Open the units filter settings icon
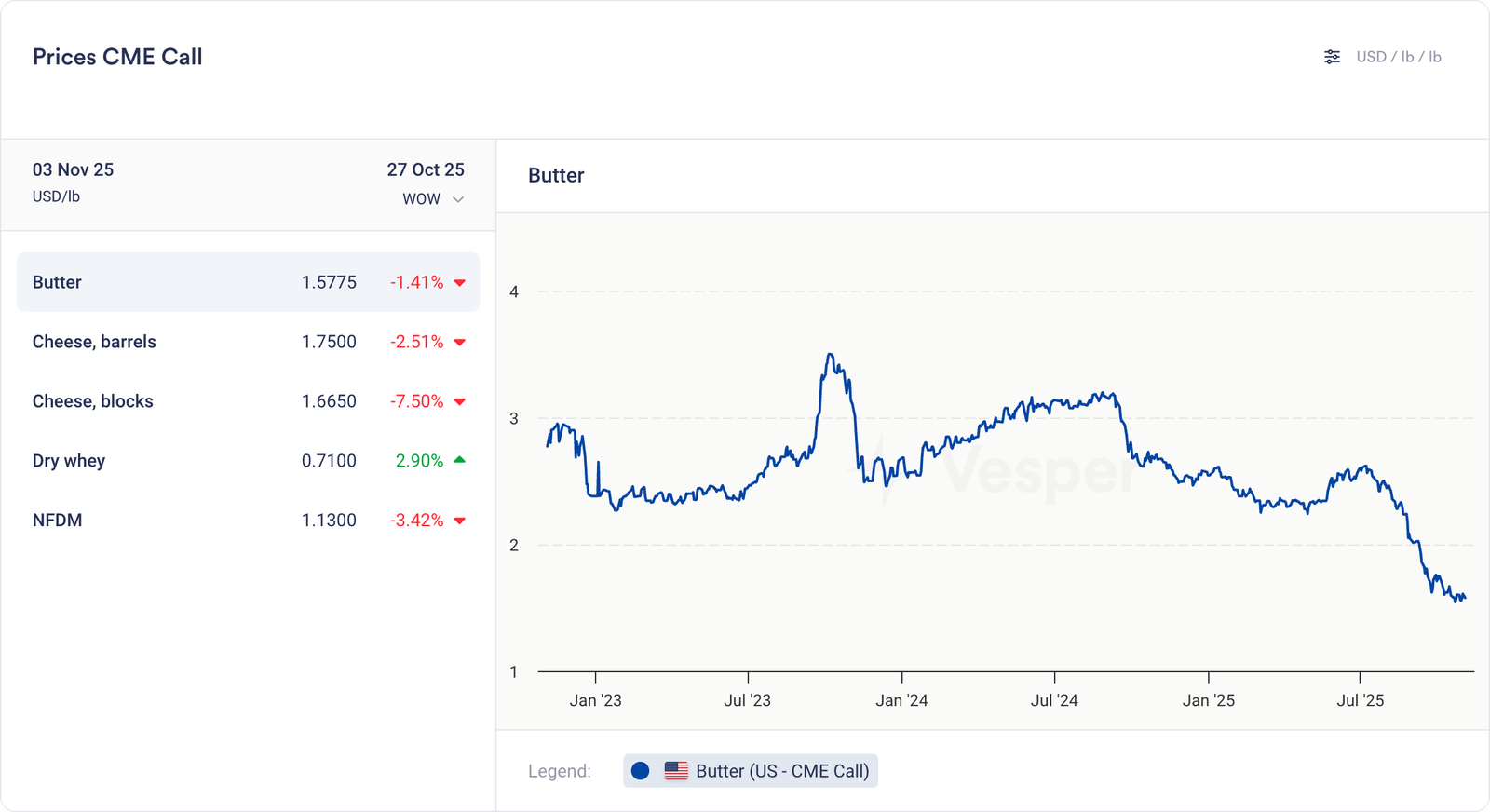 pos(1332,57)
